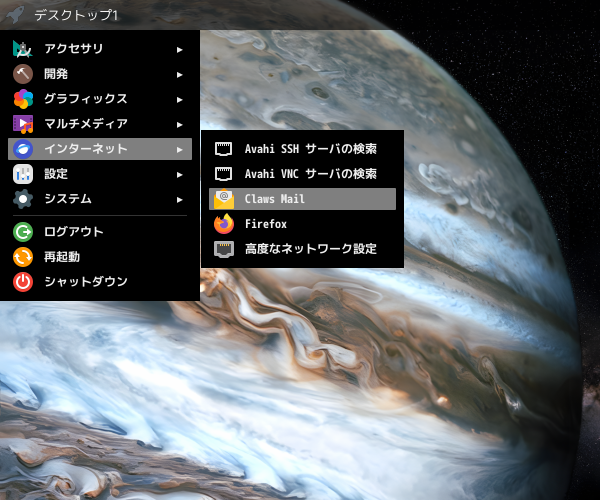Viewport: 600px width, 500px height.
Task: Click the デスクトップ1 workspace label
Action: (76, 15)
